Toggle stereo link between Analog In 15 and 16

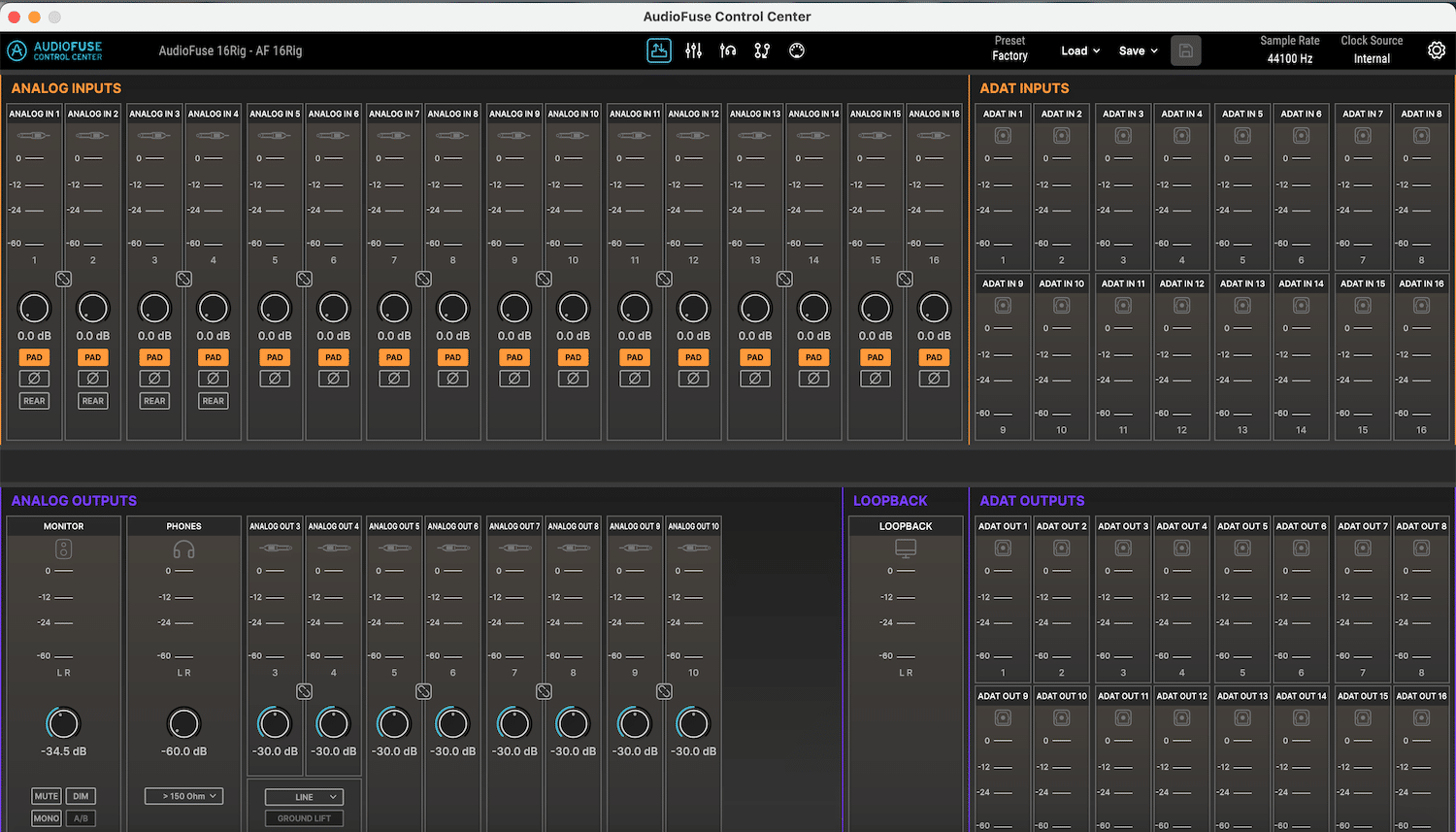905,279
